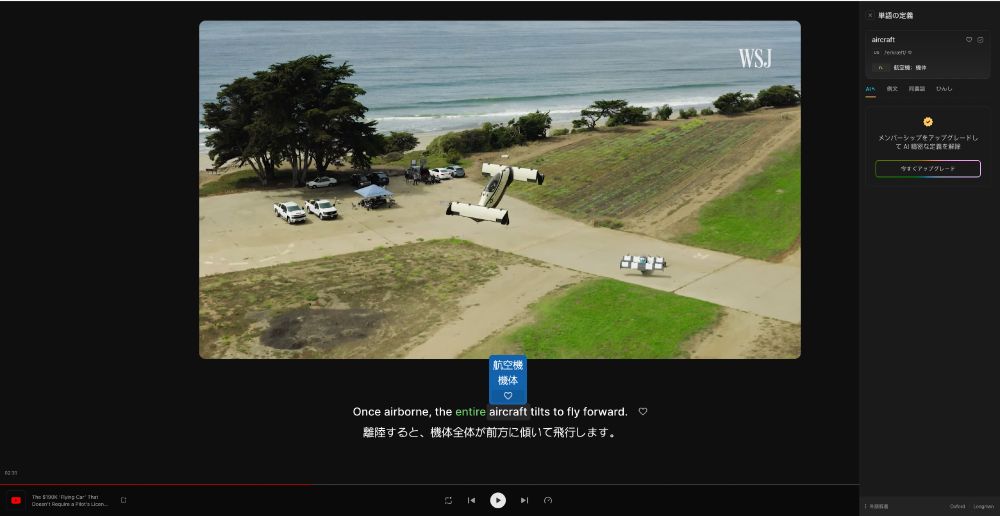The height and width of the screenshot is (516, 1000).
Task: Mark aircraft as learned with the check icon
Action: coord(980,40)
